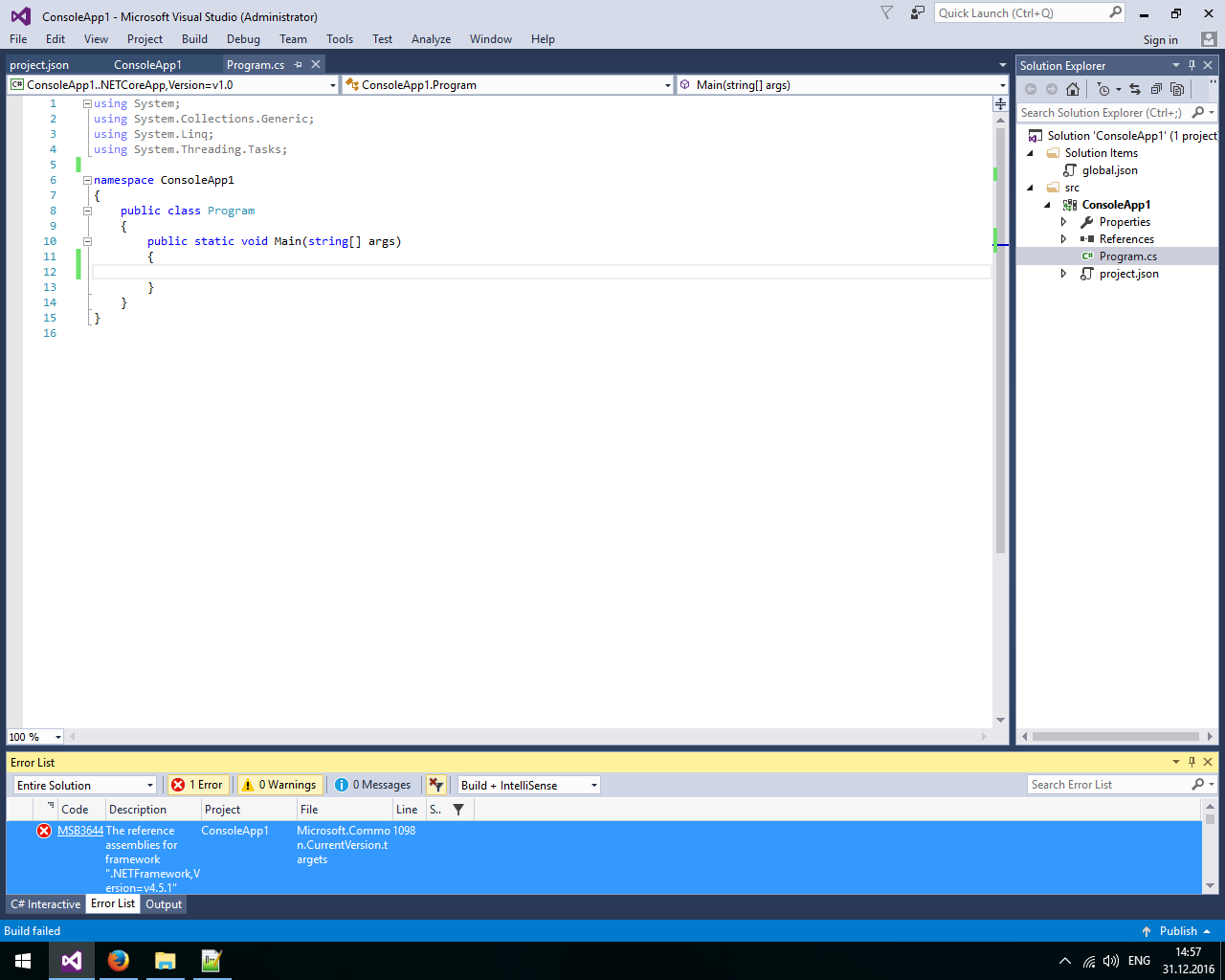Collapse the using directives outline region

[x=87, y=103]
